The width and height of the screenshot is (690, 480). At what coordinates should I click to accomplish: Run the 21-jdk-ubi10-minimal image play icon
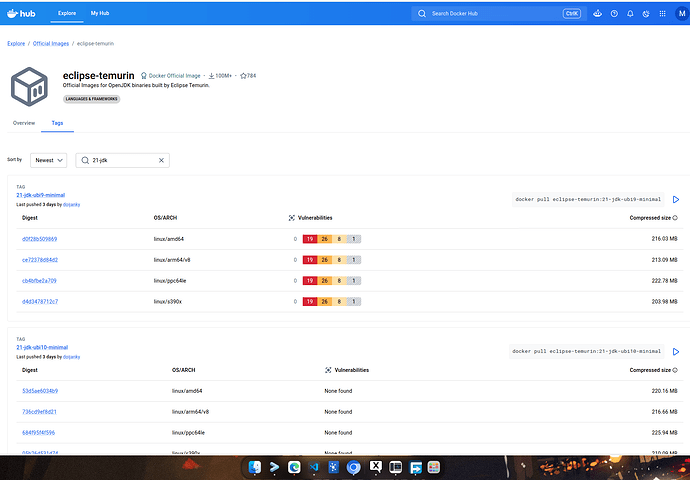pos(676,352)
